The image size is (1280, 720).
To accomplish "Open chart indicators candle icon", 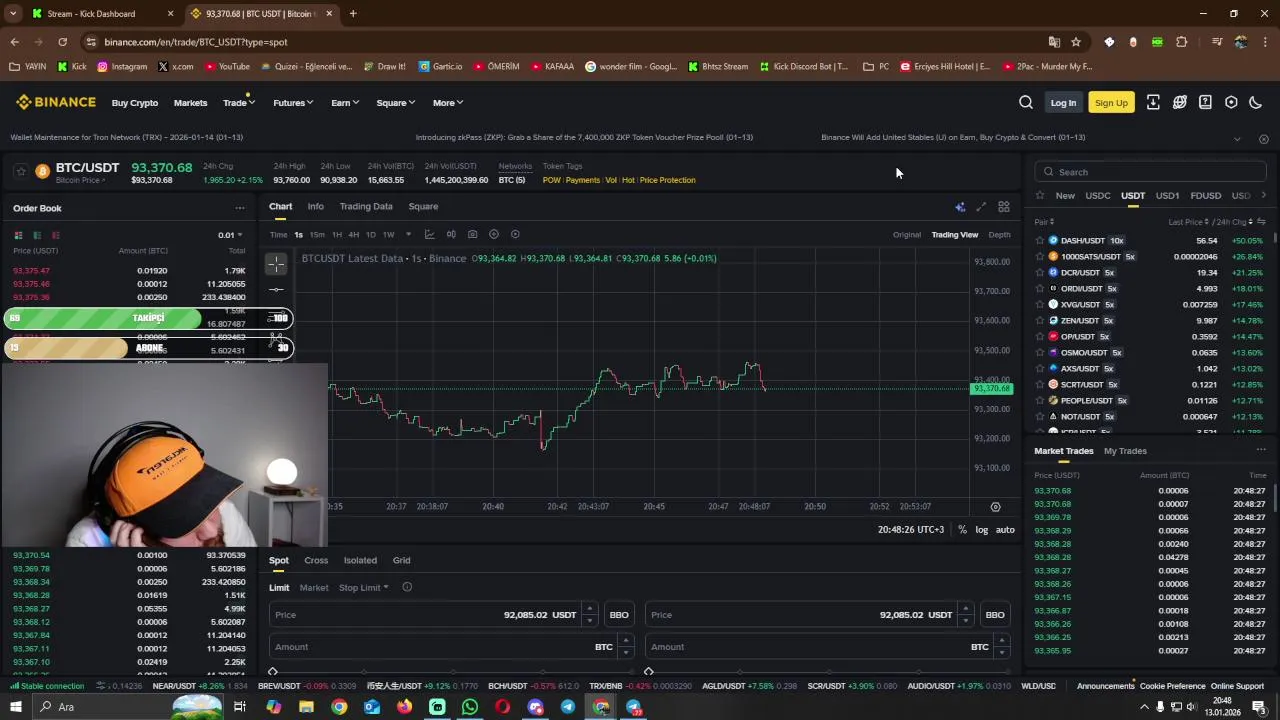I will point(451,234).
